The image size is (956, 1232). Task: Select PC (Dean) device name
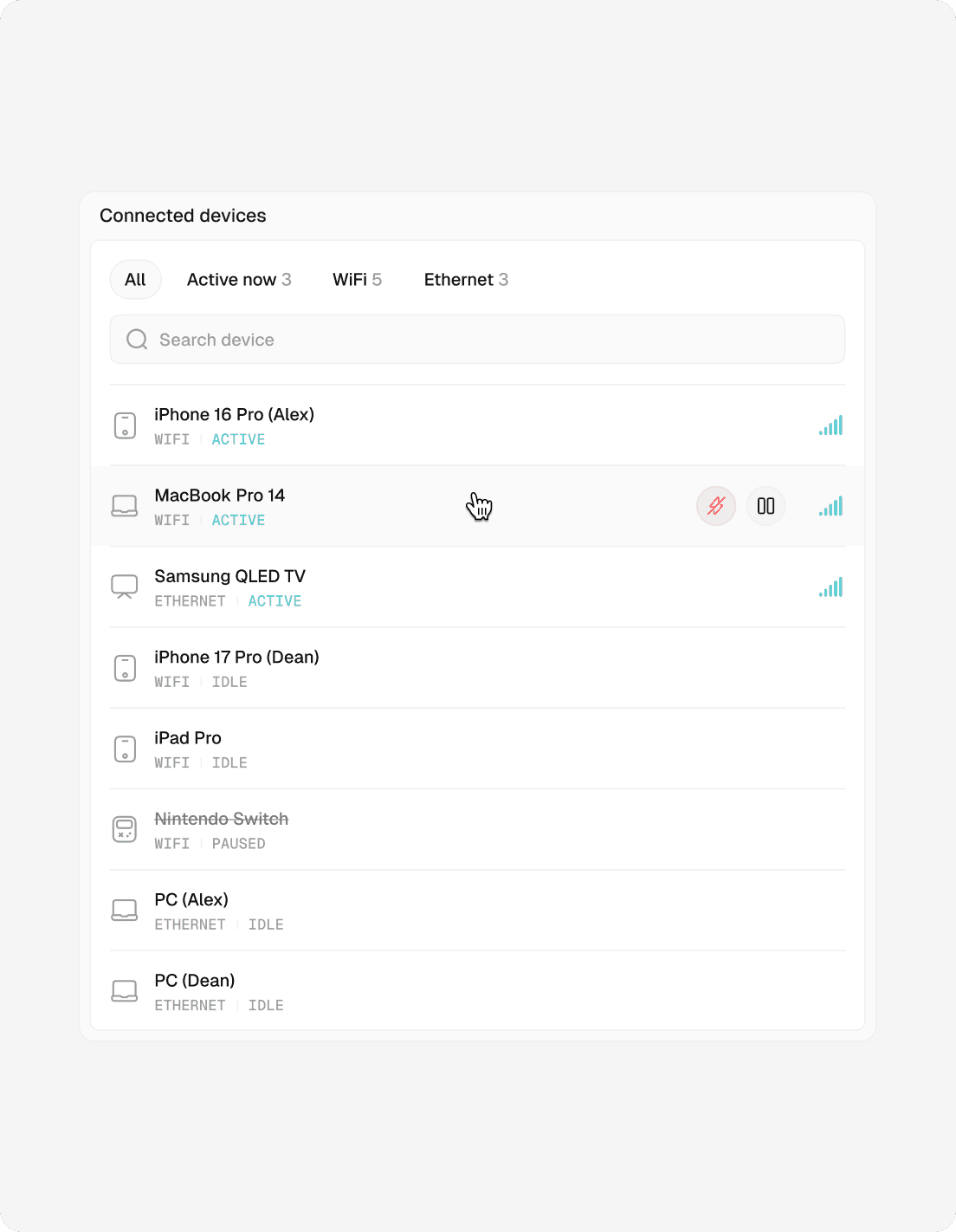click(195, 981)
